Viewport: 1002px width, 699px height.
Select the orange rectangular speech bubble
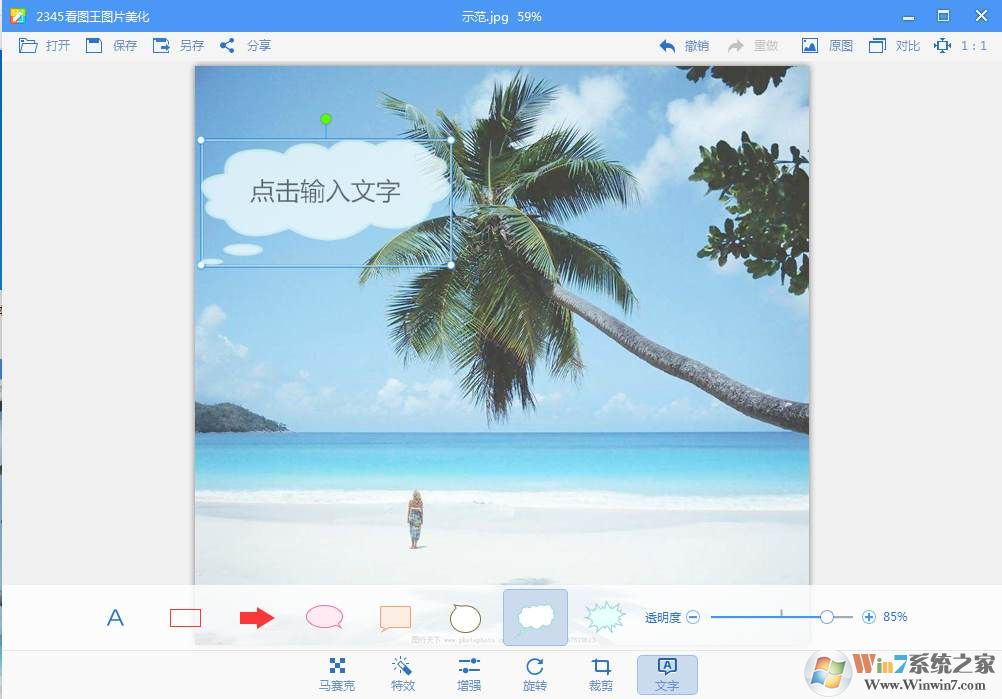(x=395, y=618)
